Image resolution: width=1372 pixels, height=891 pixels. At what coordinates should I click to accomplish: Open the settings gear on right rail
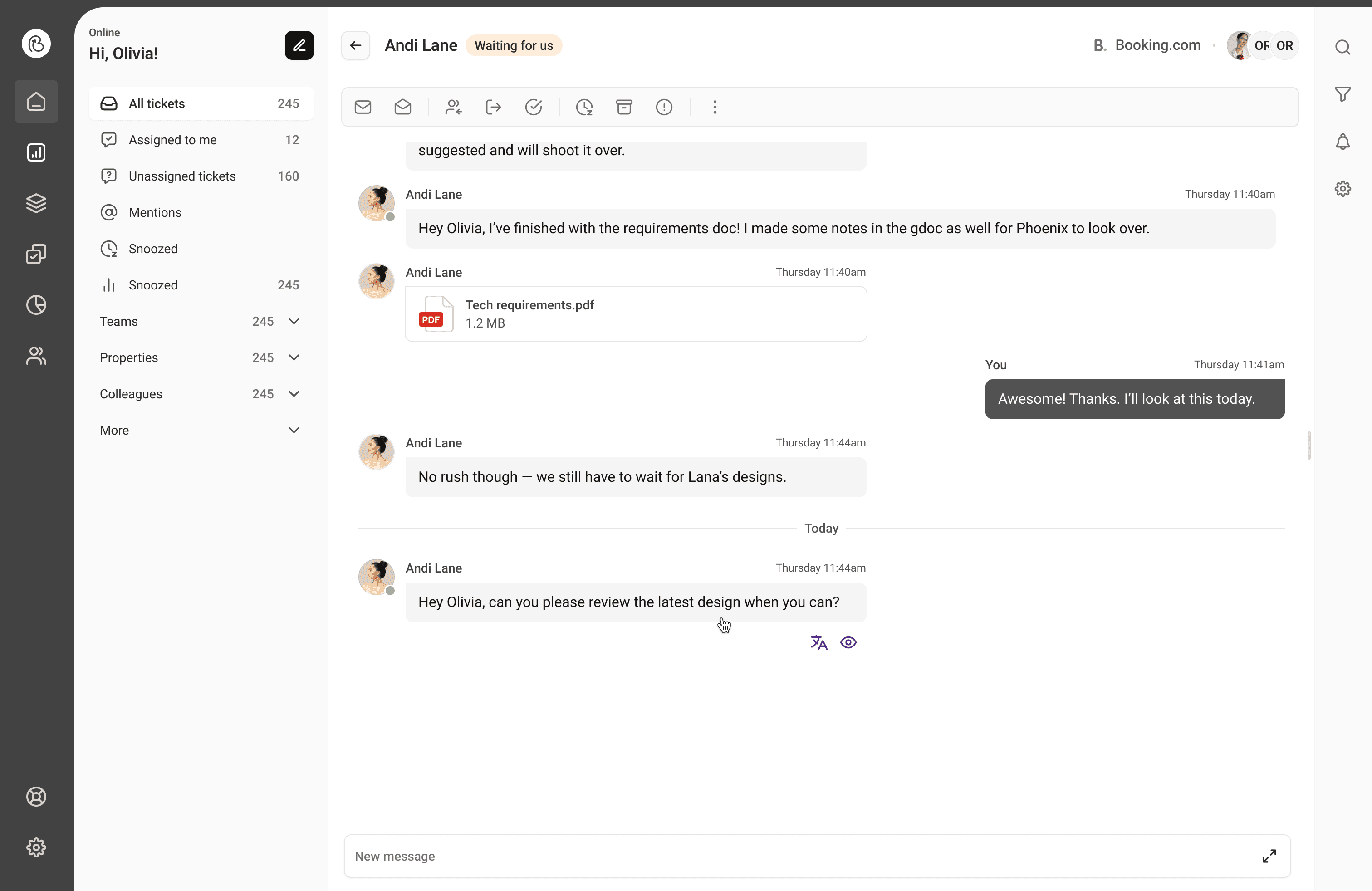1343,188
